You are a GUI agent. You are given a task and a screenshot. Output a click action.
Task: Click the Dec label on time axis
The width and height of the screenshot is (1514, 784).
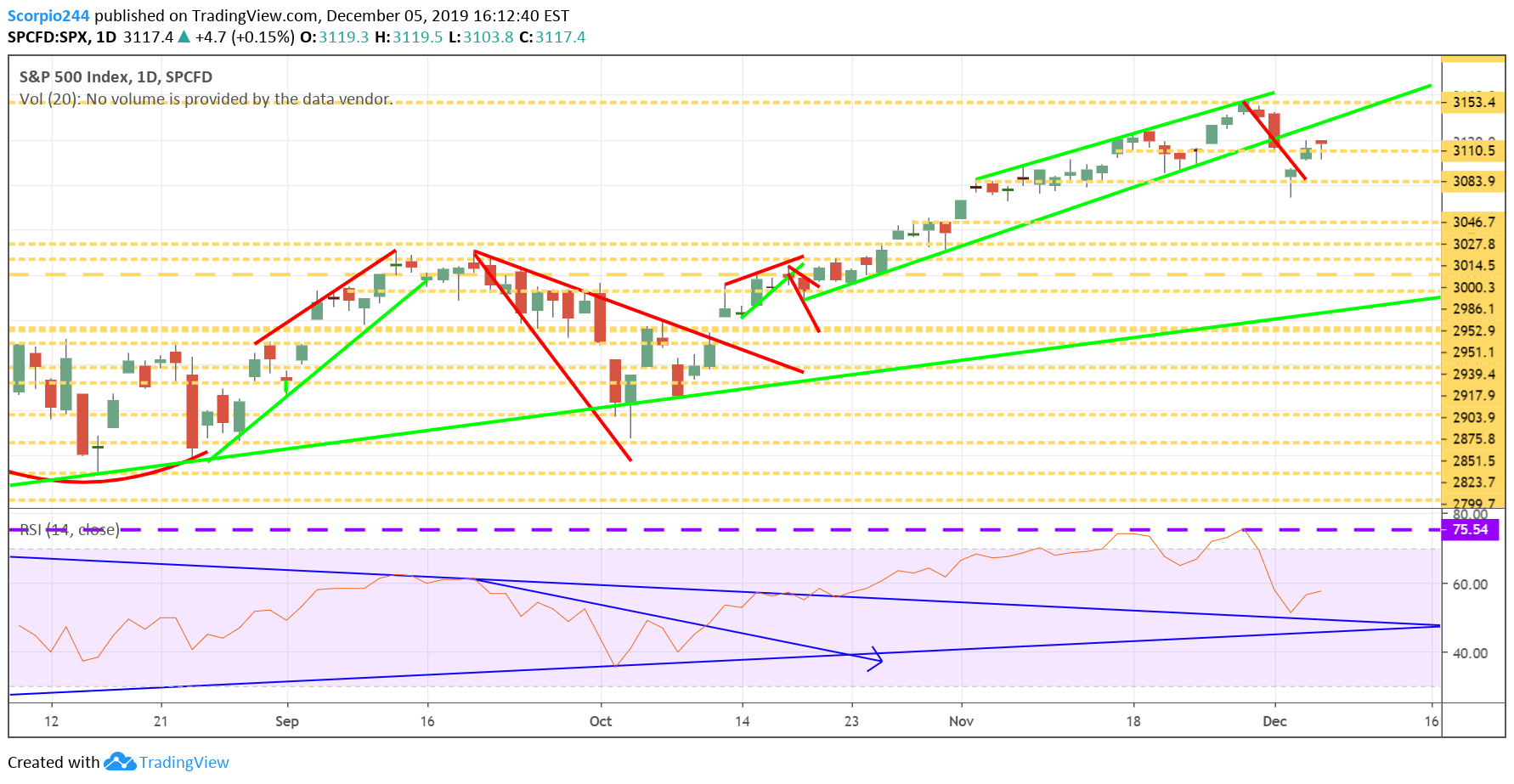(1274, 721)
